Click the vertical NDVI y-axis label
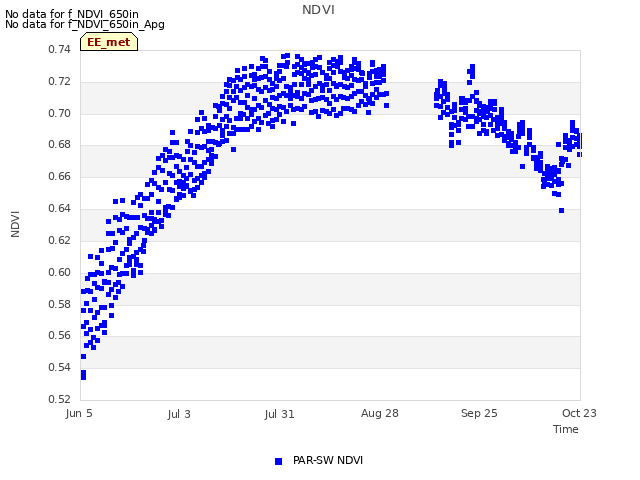640x480 pixels. click(x=15, y=224)
